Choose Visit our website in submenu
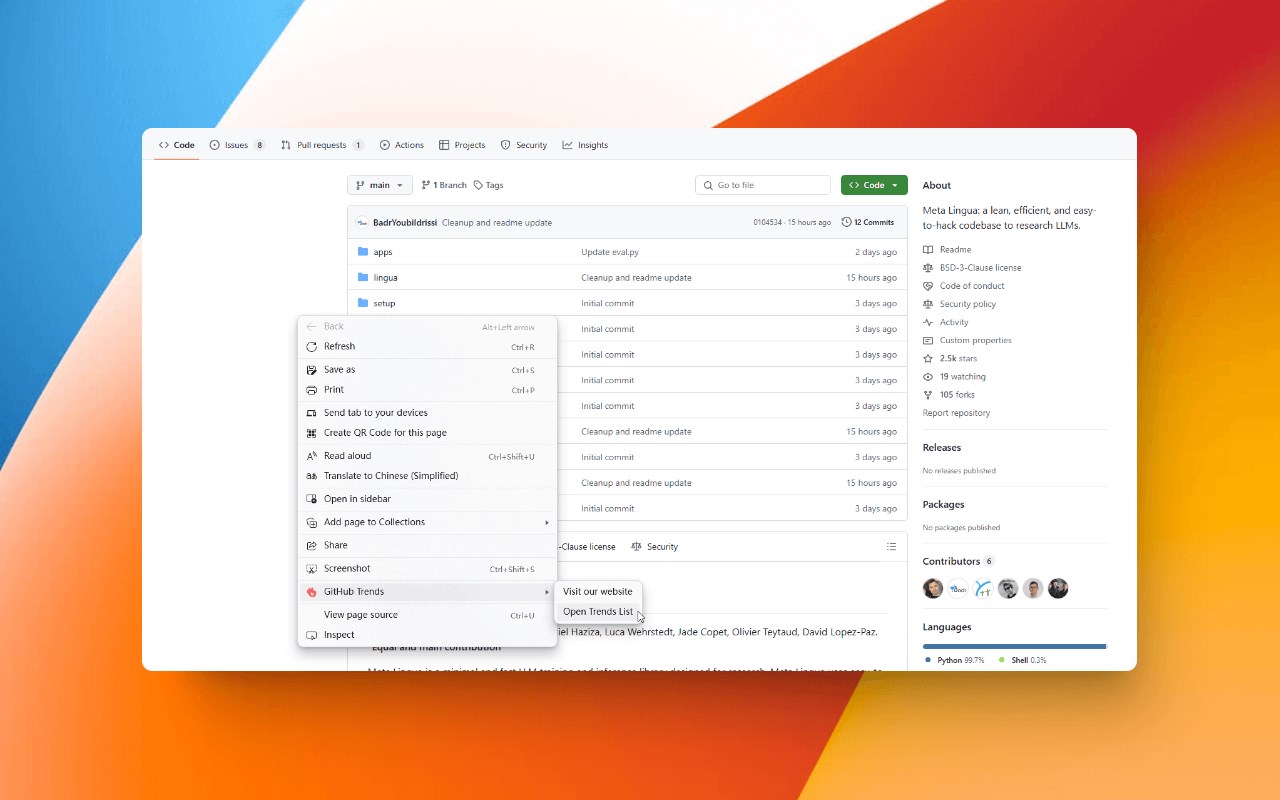Screen dimensions: 1280x800 point(598,592)
